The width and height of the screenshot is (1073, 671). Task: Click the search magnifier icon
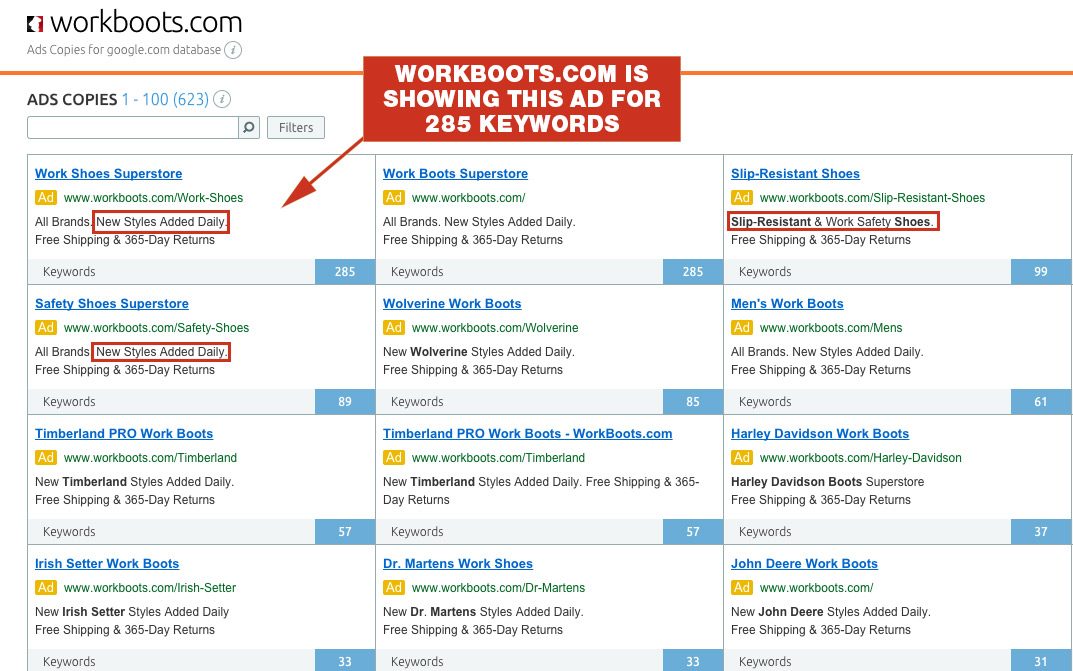tap(249, 127)
